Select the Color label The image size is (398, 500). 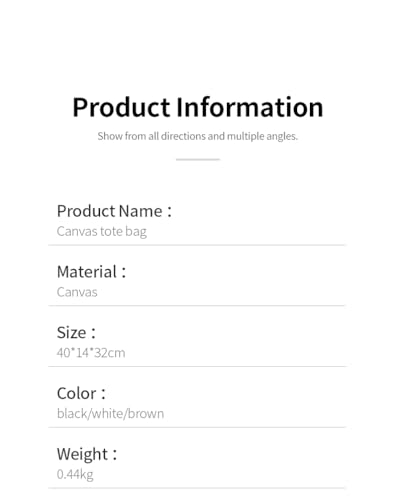click(81, 393)
